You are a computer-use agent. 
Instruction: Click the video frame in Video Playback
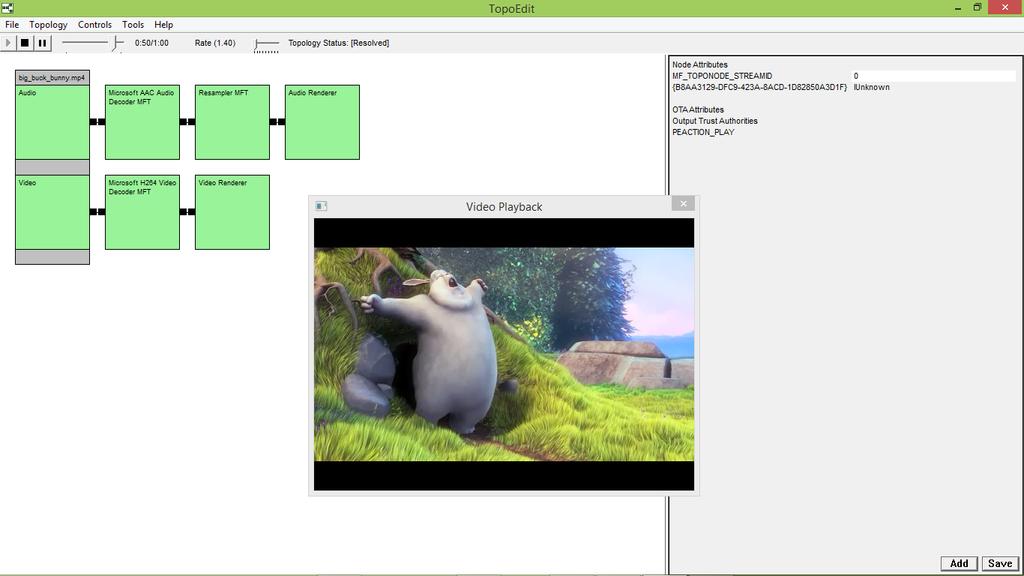[x=504, y=354]
